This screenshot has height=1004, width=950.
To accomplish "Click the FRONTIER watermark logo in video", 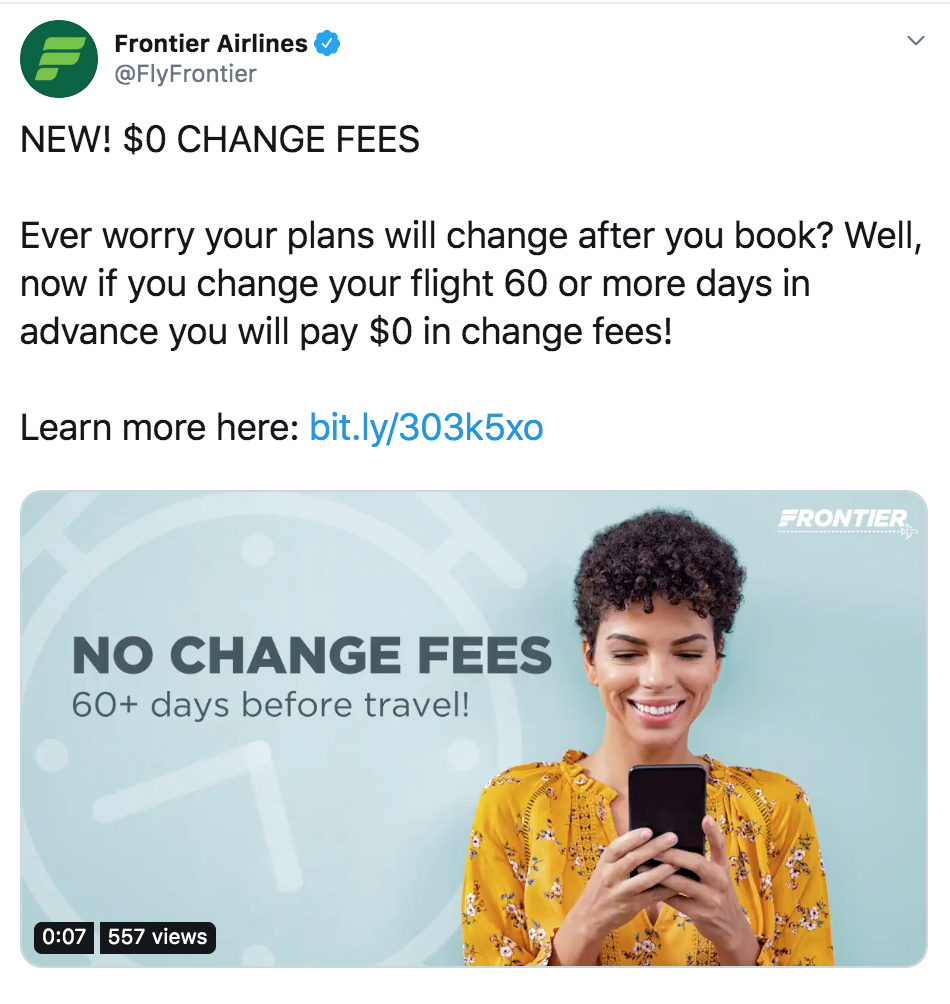I will click(844, 519).
